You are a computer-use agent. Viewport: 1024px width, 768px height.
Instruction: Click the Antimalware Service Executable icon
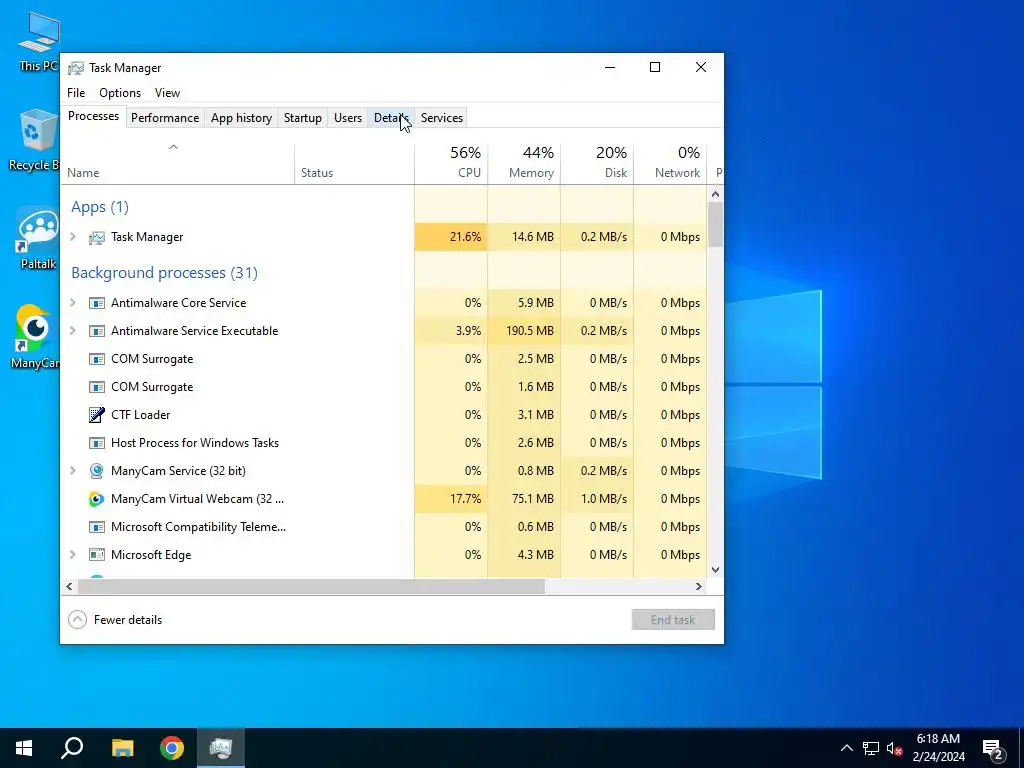pos(97,331)
